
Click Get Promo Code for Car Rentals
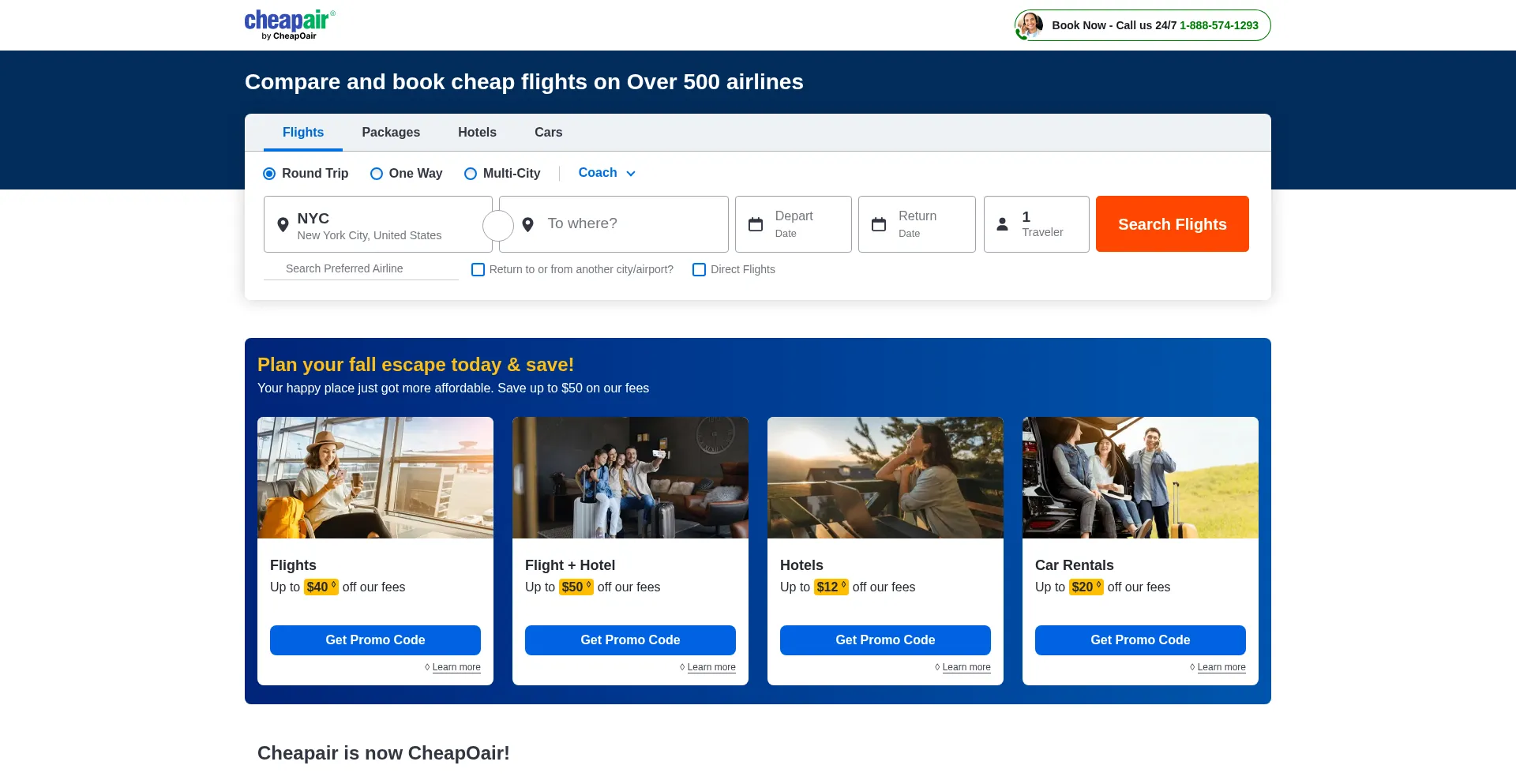pos(1140,640)
